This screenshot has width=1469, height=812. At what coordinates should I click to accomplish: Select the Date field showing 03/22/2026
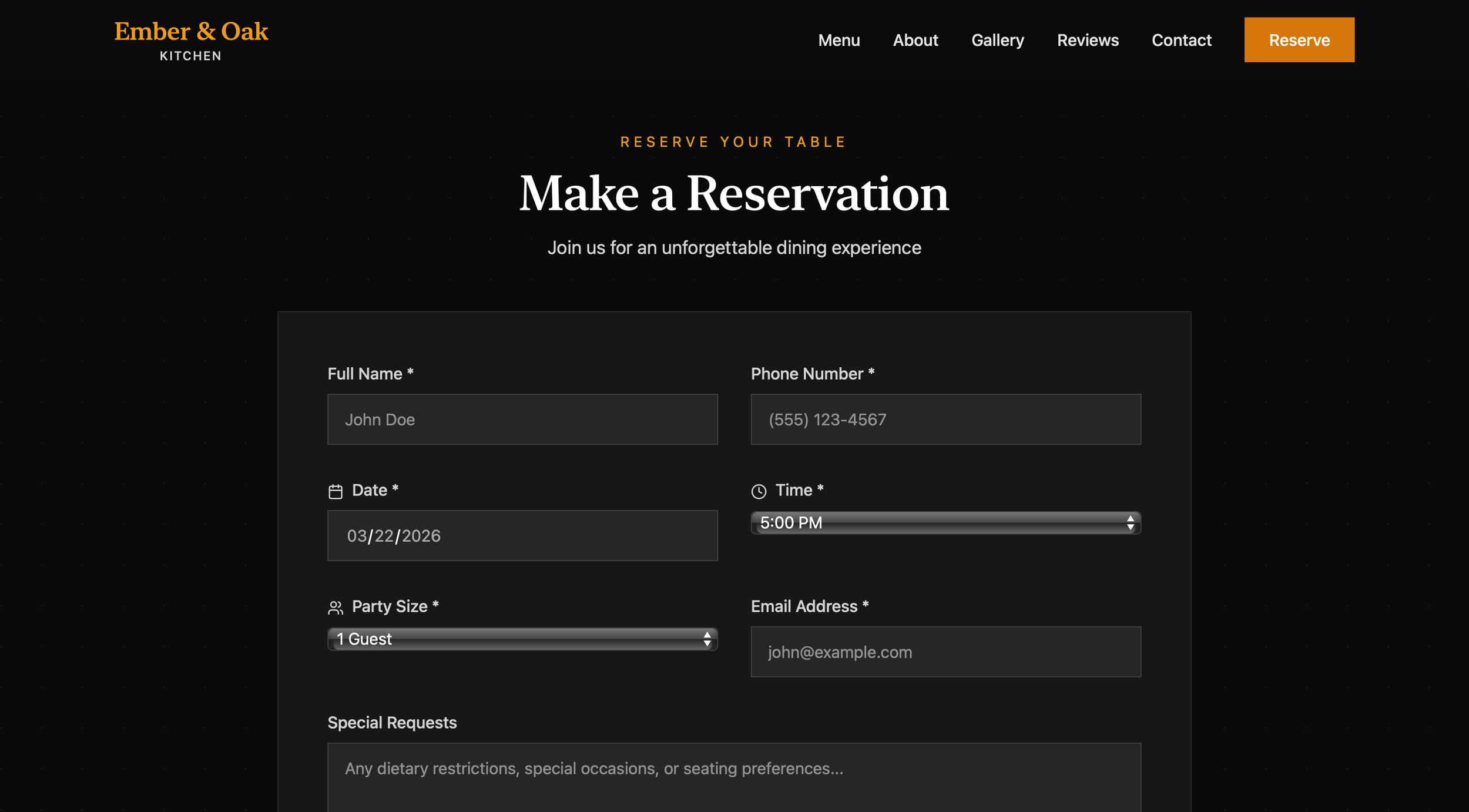coord(522,536)
